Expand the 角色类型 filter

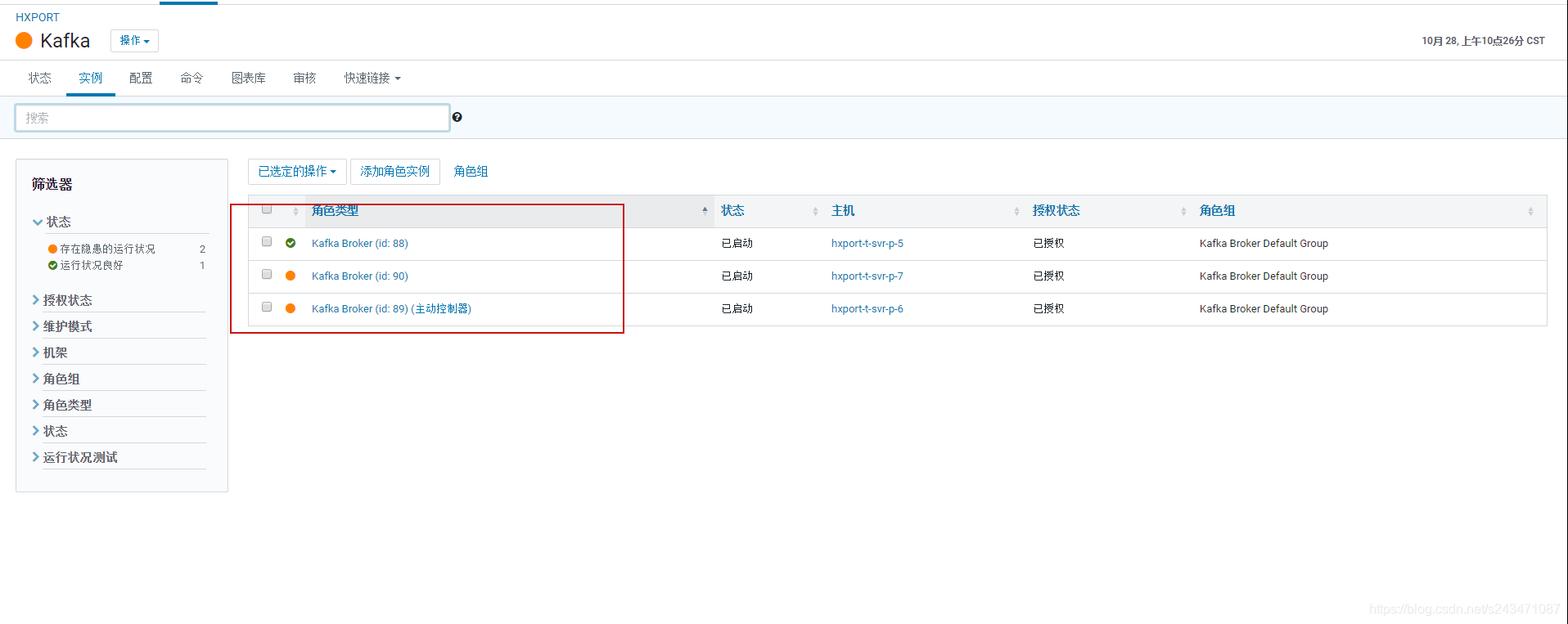(x=62, y=405)
